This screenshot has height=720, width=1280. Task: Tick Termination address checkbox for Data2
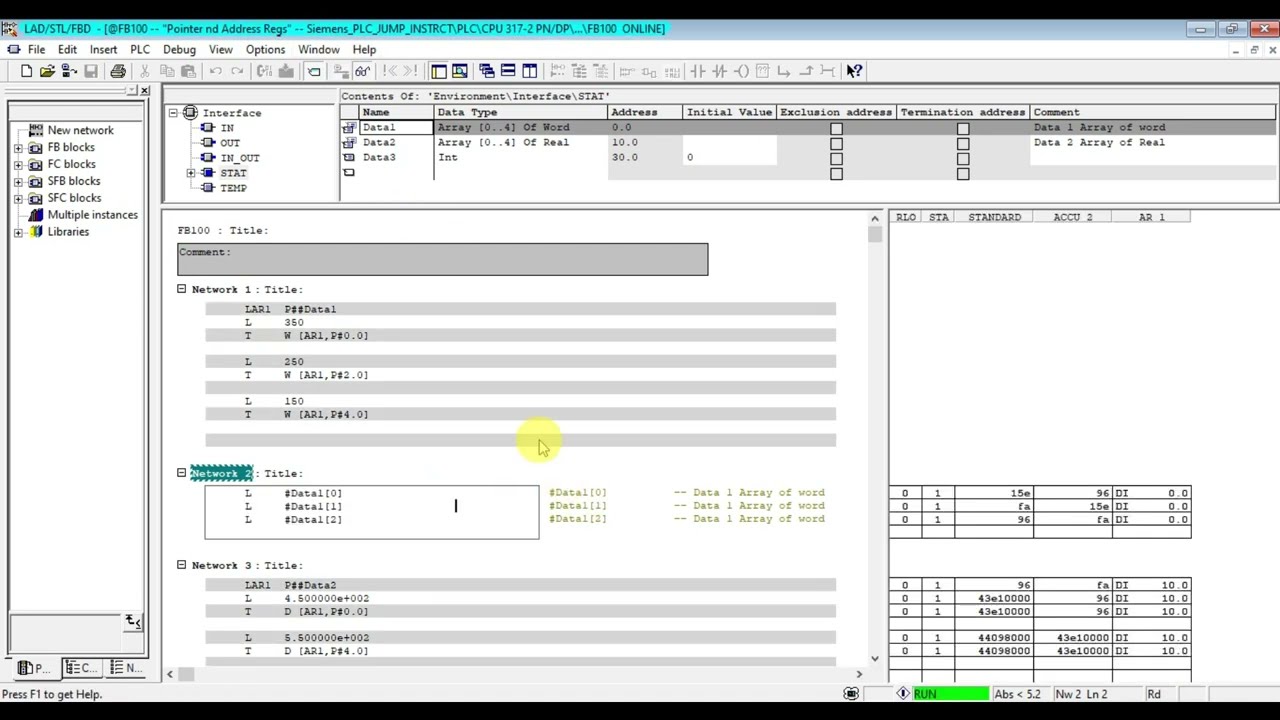[x=963, y=143]
